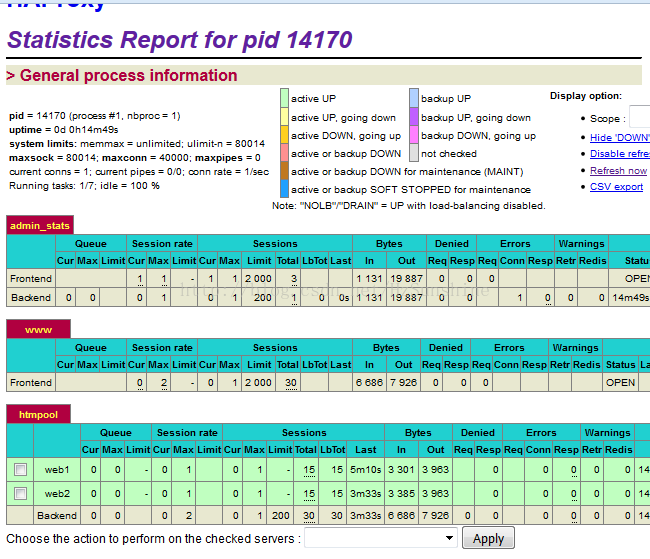Check the web2 server checkbox
Image resolution: width=650 pixels, height=559 pixels.
20,493
